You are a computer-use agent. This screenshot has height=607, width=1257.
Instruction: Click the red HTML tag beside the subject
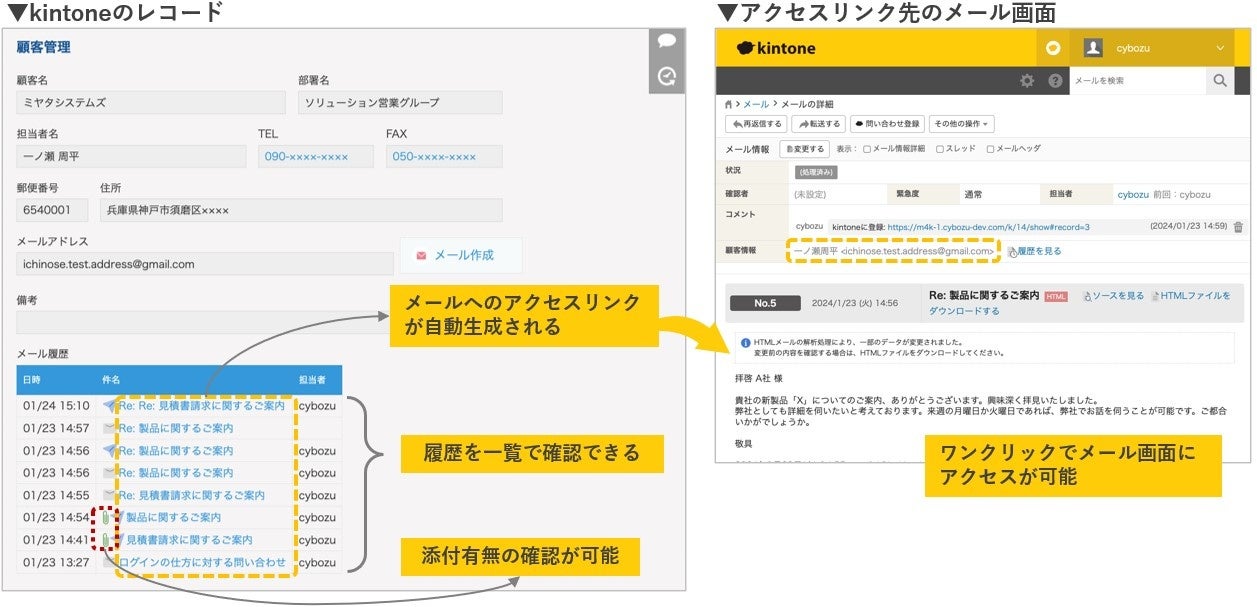point(1056,296)
